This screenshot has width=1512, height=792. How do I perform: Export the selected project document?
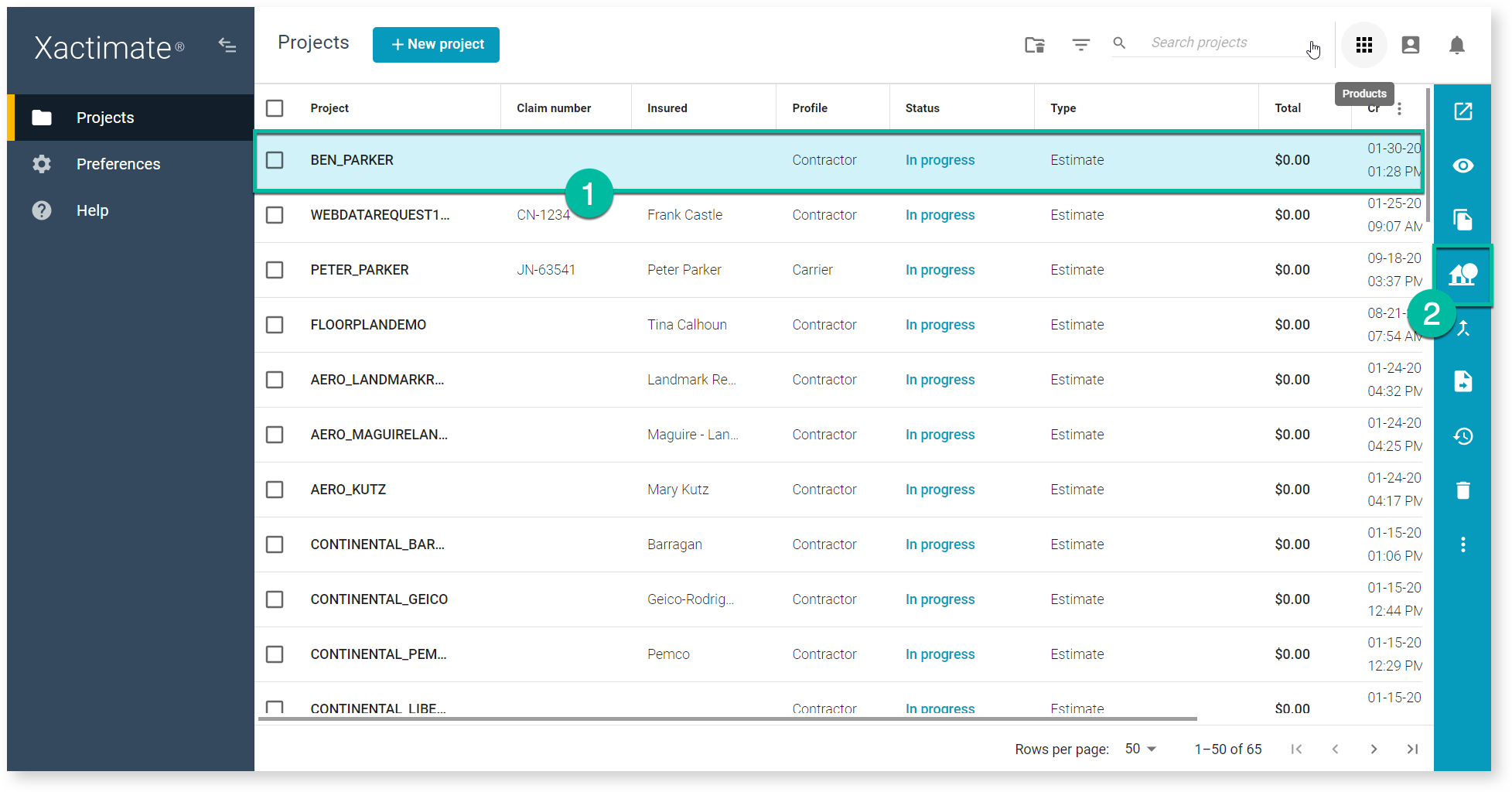click(x=1463, y=381)
